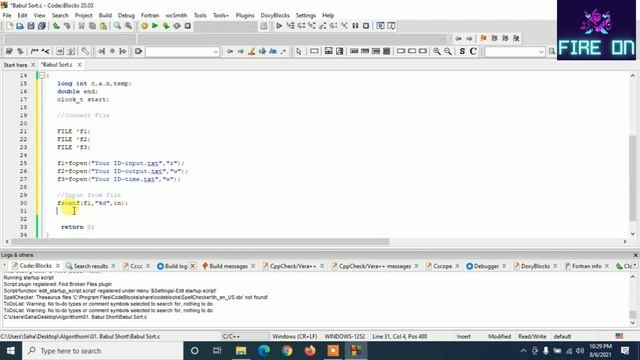Open the Plugins menu
Screen dimensions: 640x360
coord(245,15)
